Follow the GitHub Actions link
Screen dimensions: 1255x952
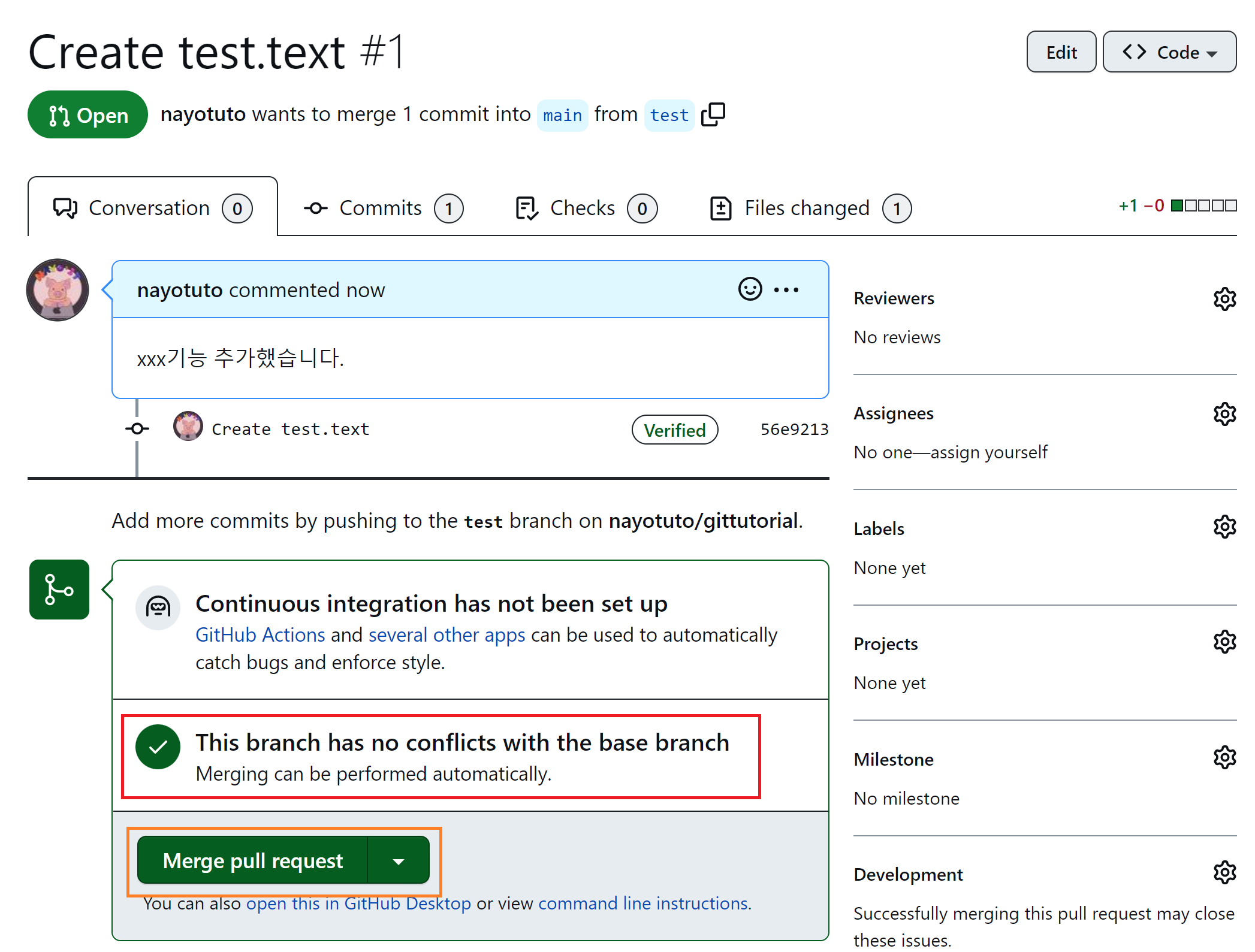tap(260, 634)
